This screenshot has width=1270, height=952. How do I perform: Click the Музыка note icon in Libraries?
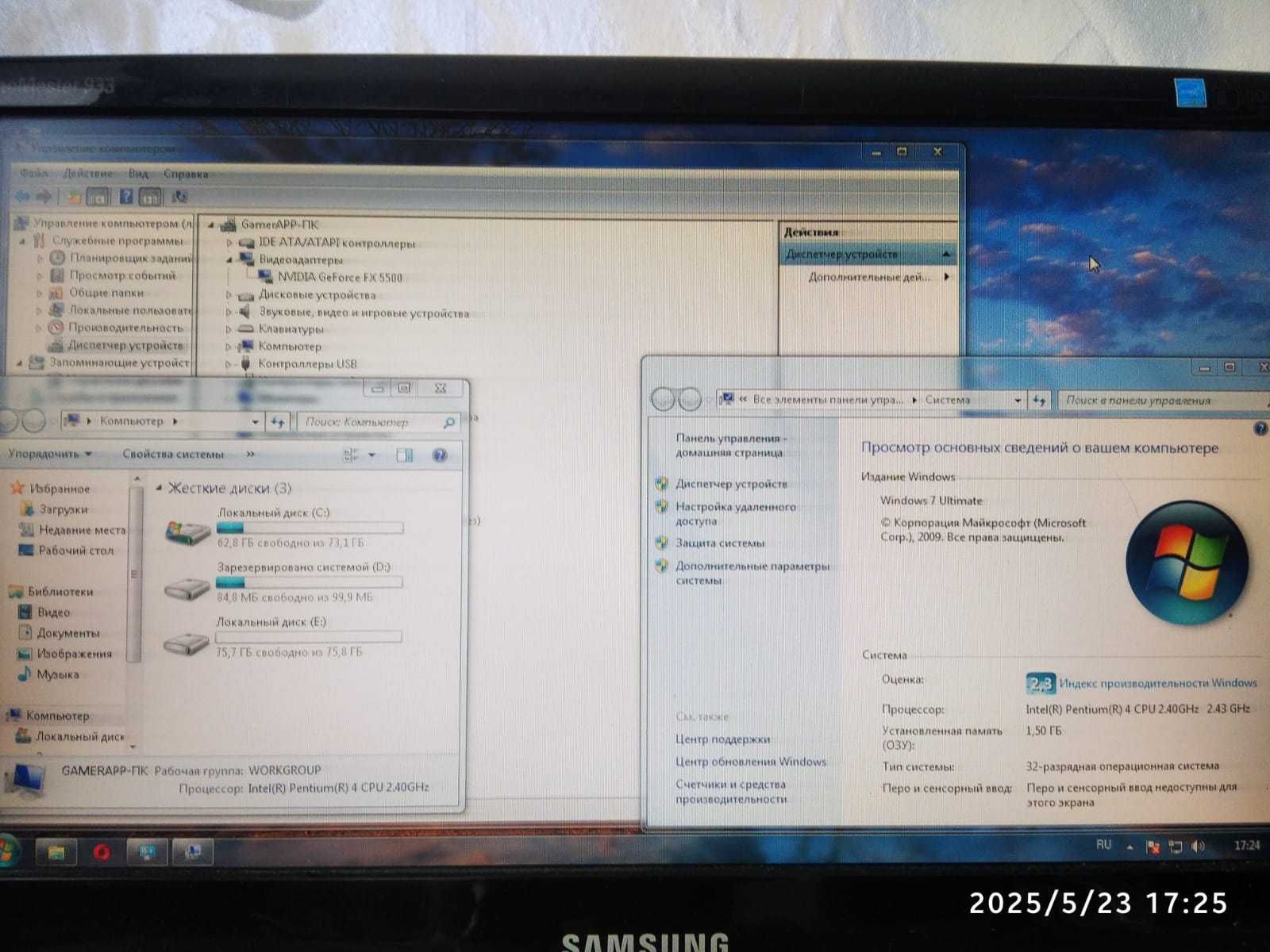24,674
